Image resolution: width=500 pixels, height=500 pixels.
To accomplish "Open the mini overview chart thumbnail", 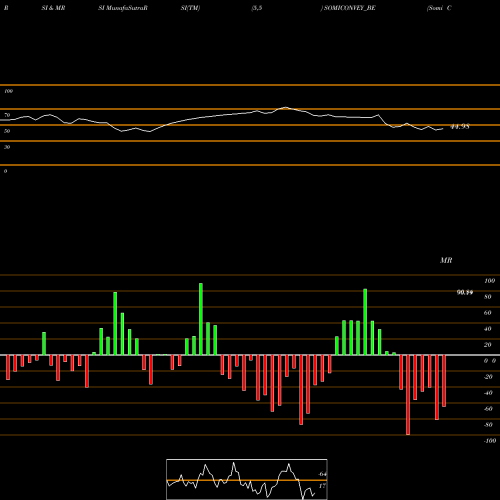I will click(x=247, y=479).
